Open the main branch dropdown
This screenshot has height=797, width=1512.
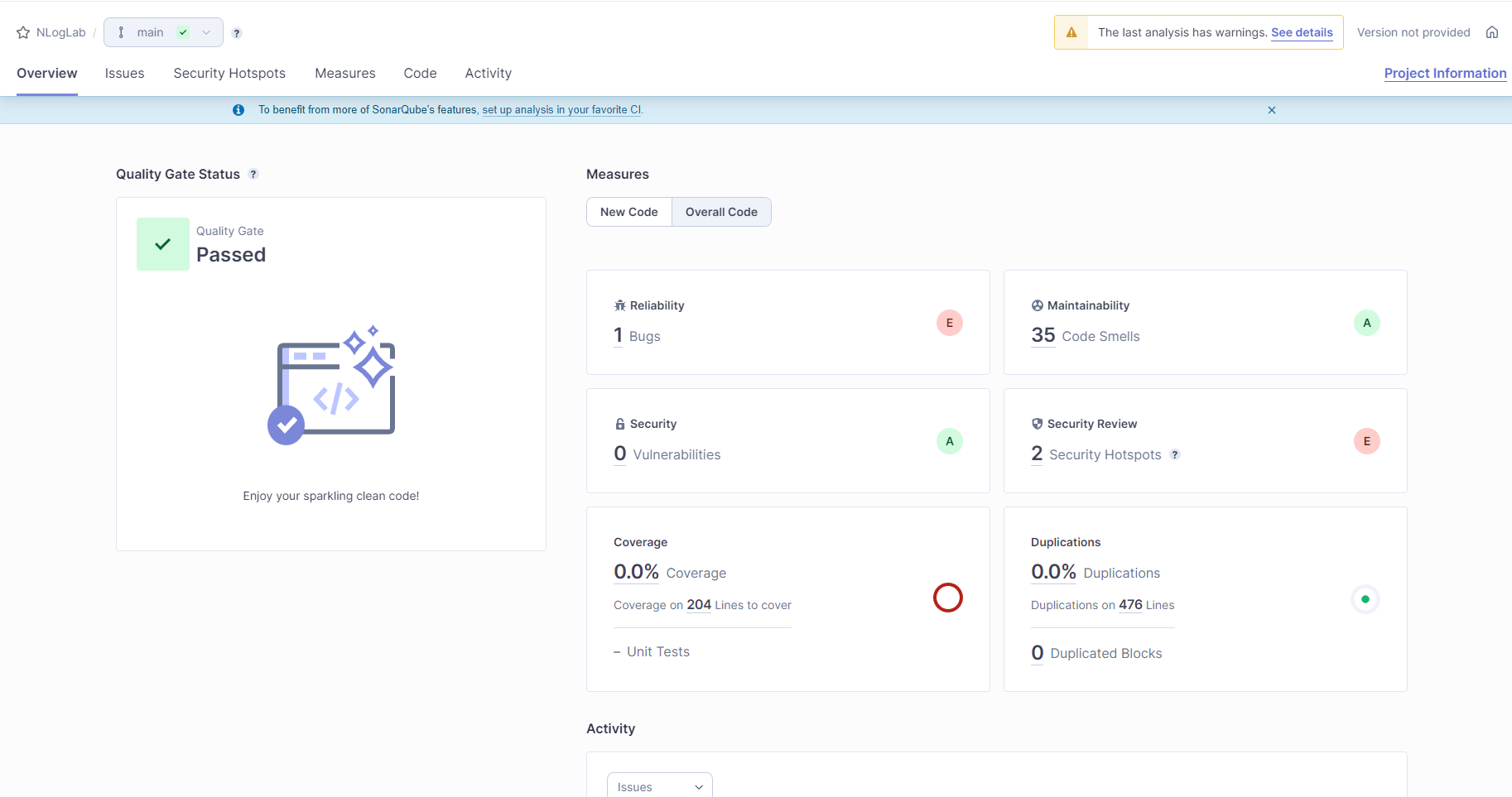coord(163,32)
